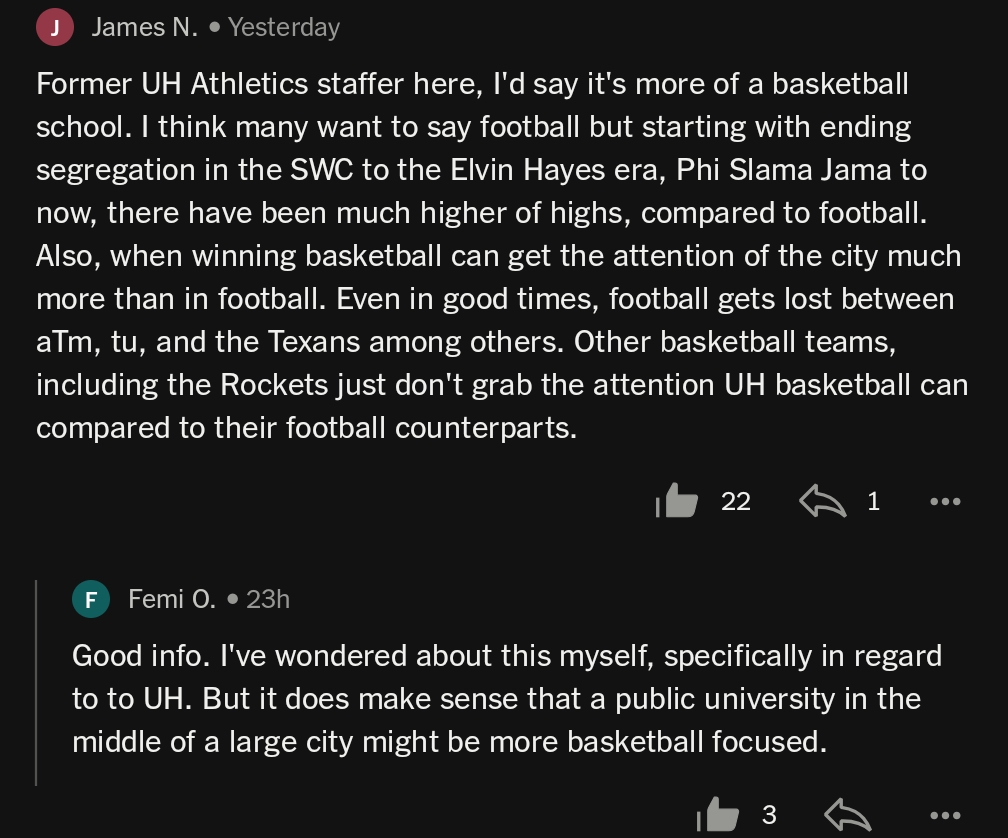
Task: Click Femi O.'s teal F avatar
Action: click(91, 599)
